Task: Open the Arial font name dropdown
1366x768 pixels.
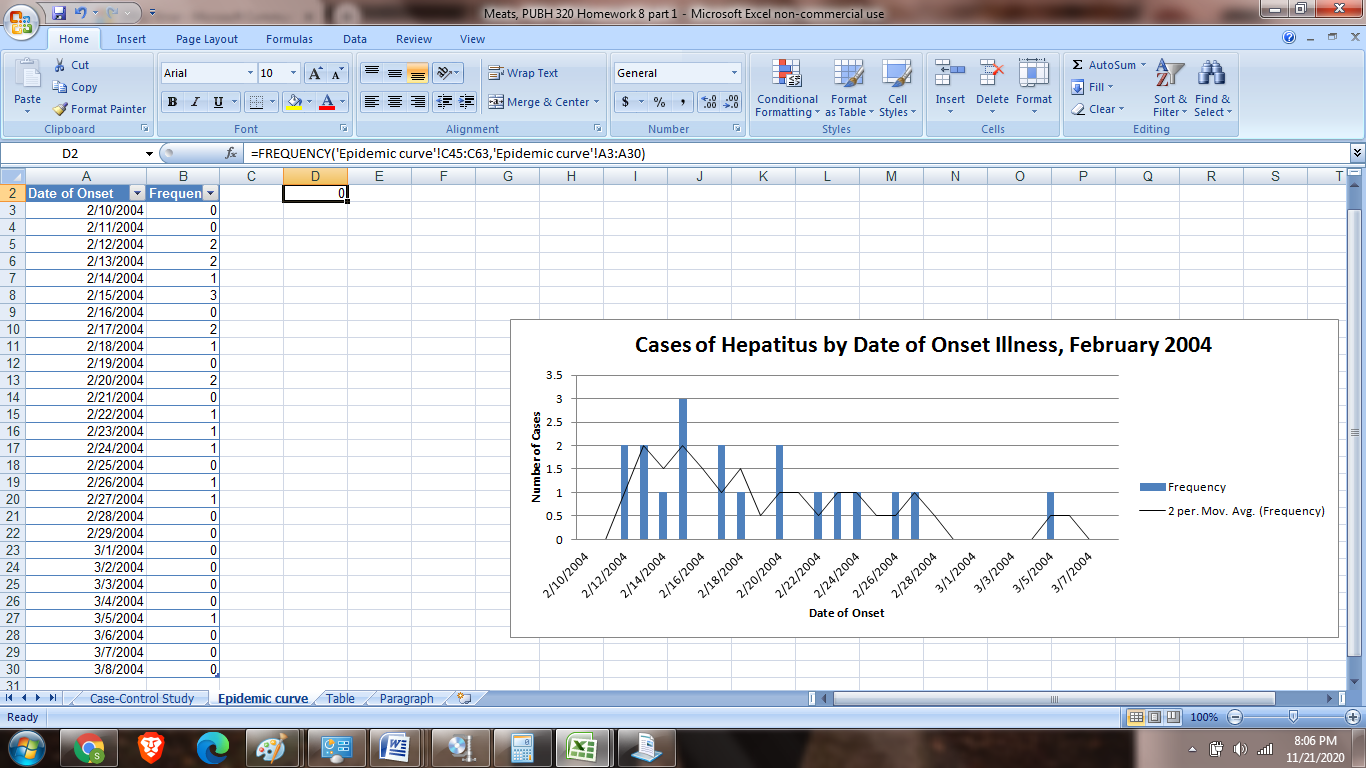Action: click(250, 73)
